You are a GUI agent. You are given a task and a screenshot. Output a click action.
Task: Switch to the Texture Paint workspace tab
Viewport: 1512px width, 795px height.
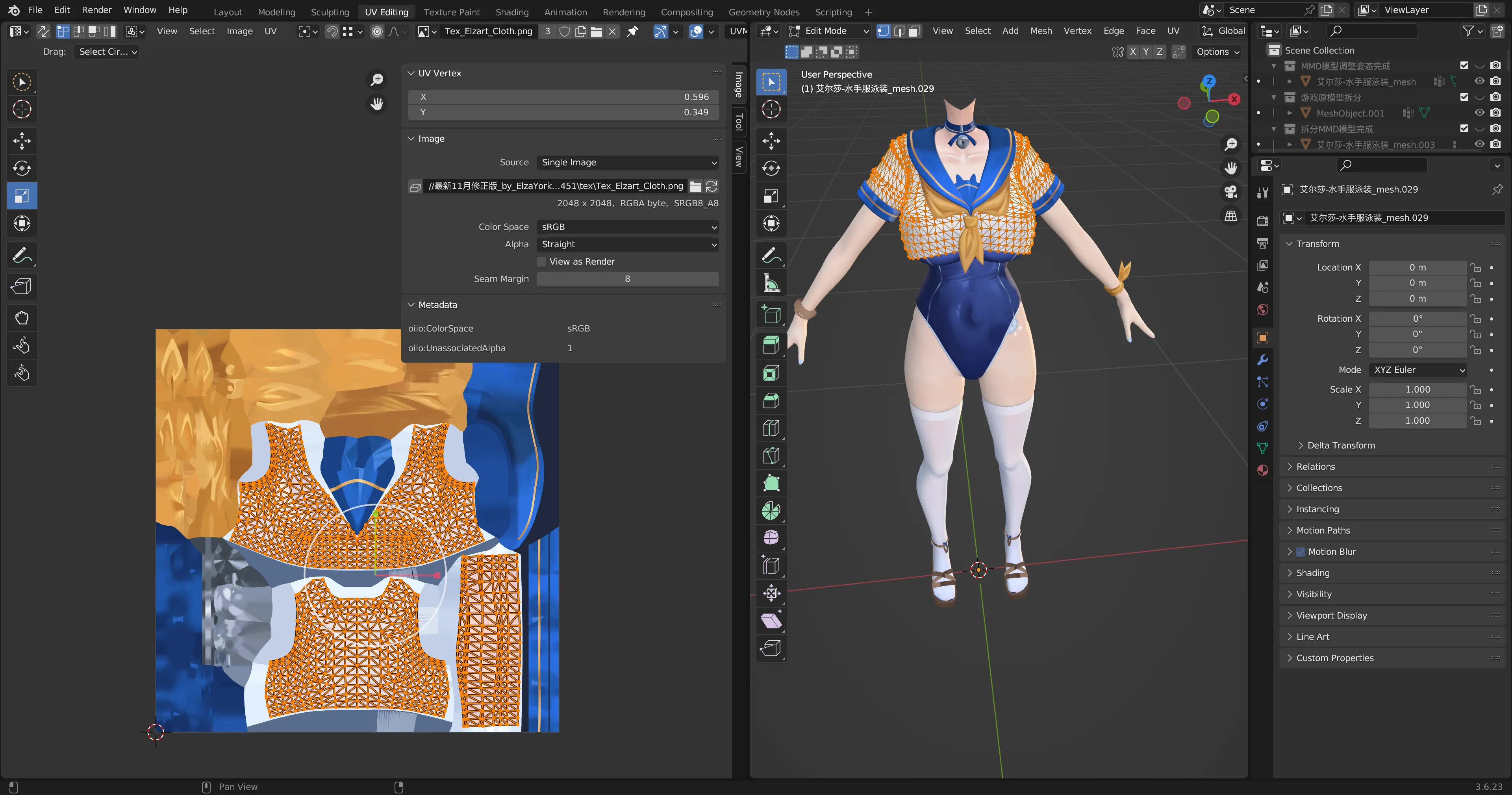pyautogui.click(x=451, y=12)
